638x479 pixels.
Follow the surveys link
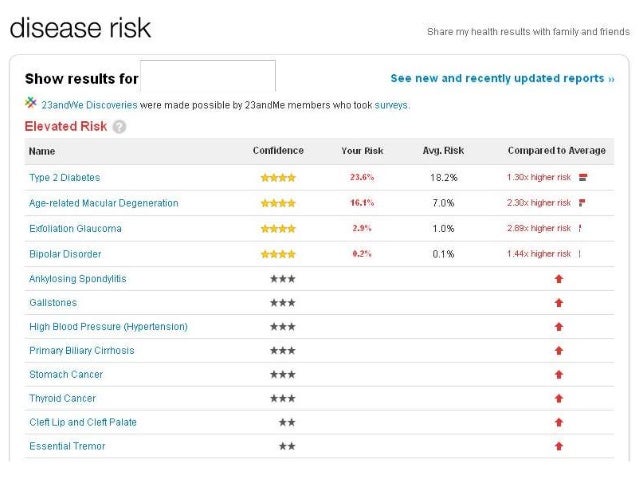(391, 104)
